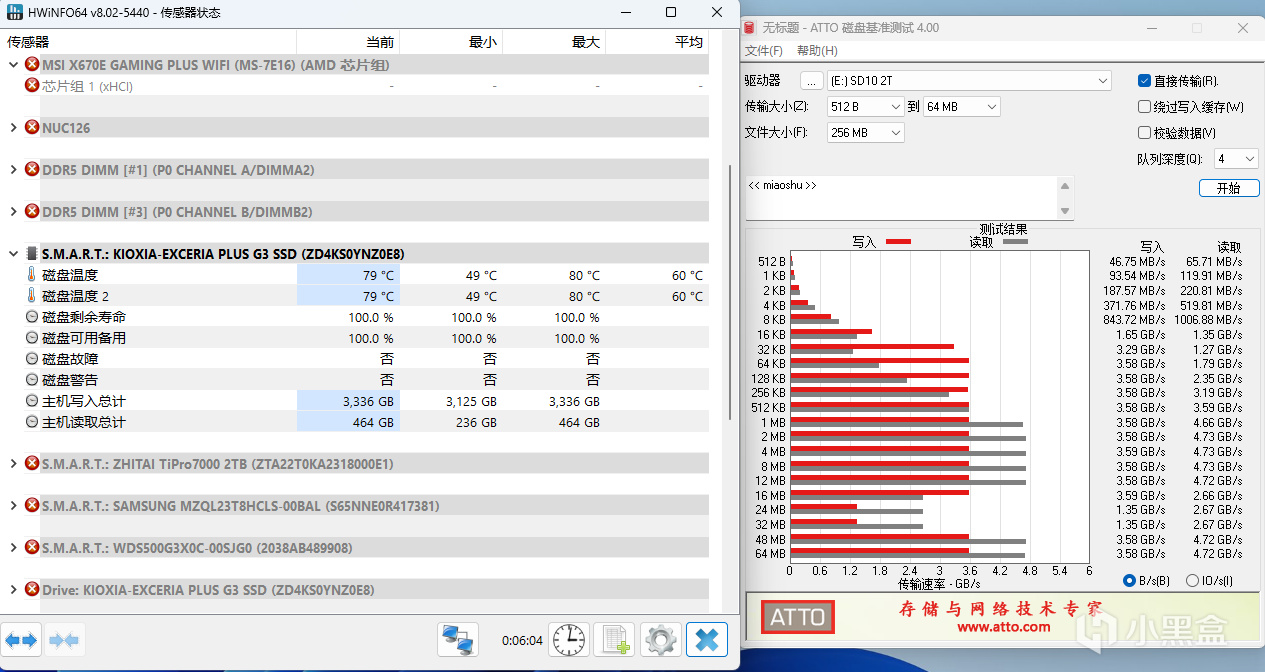Image resolution: width=1265 pixels, height=672 pixels.
Task: Click the HWiNFO sensor list vertical scrollbar
Action: 728,290
